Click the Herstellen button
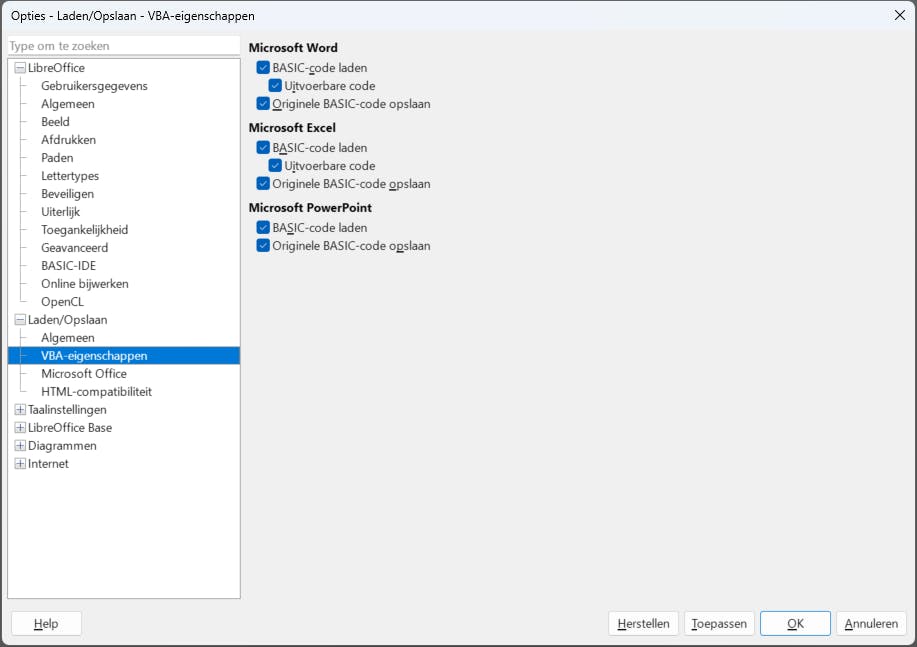The height and width of the screenshot is (647, 917). [x=643, y=624]
